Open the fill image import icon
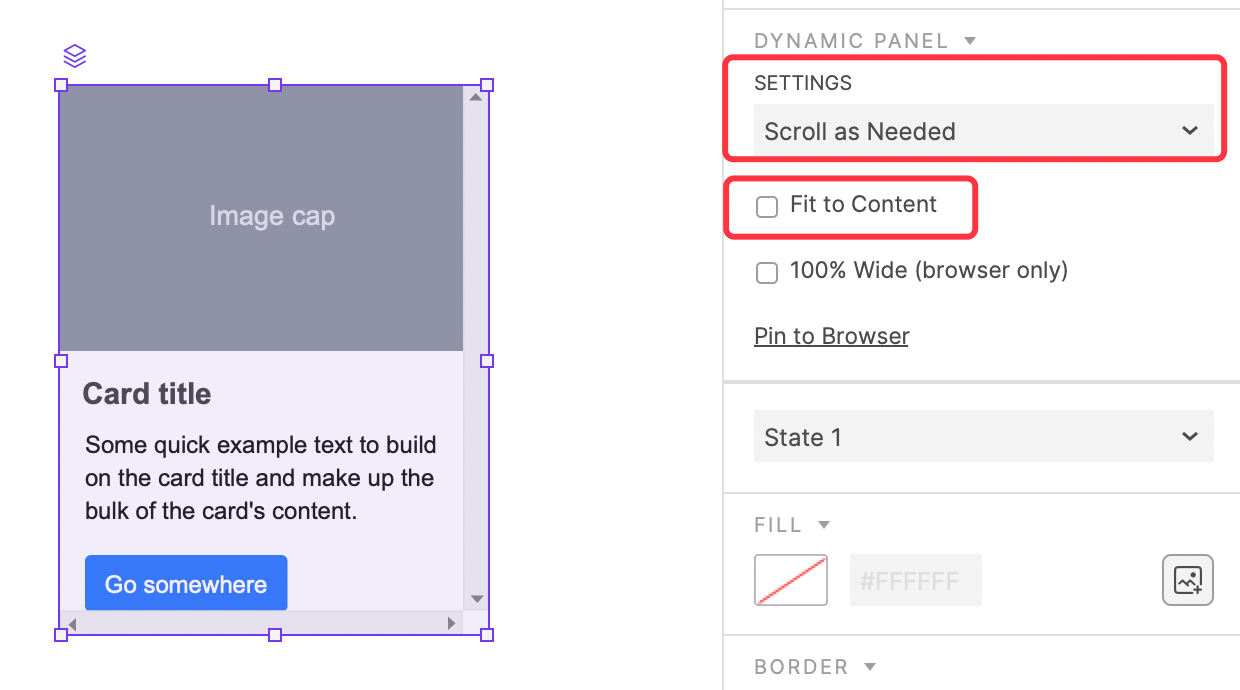This screenshot has height=690, width=1240. [x=1188, y=580]
